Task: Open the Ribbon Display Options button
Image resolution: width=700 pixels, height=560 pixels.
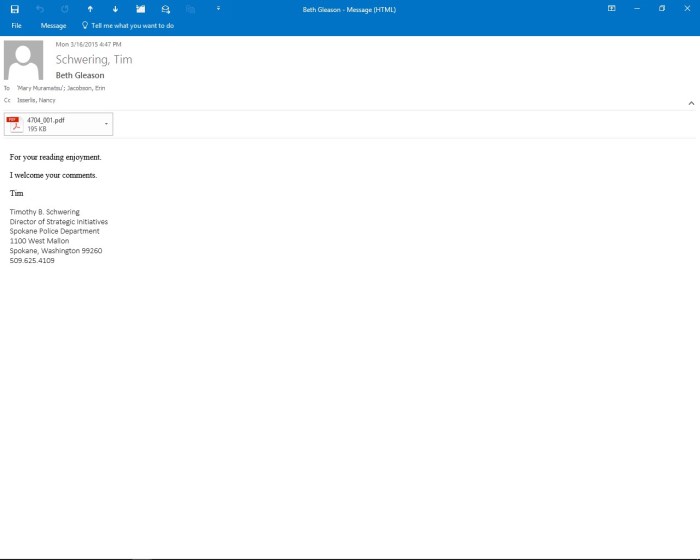Action: 611,8
